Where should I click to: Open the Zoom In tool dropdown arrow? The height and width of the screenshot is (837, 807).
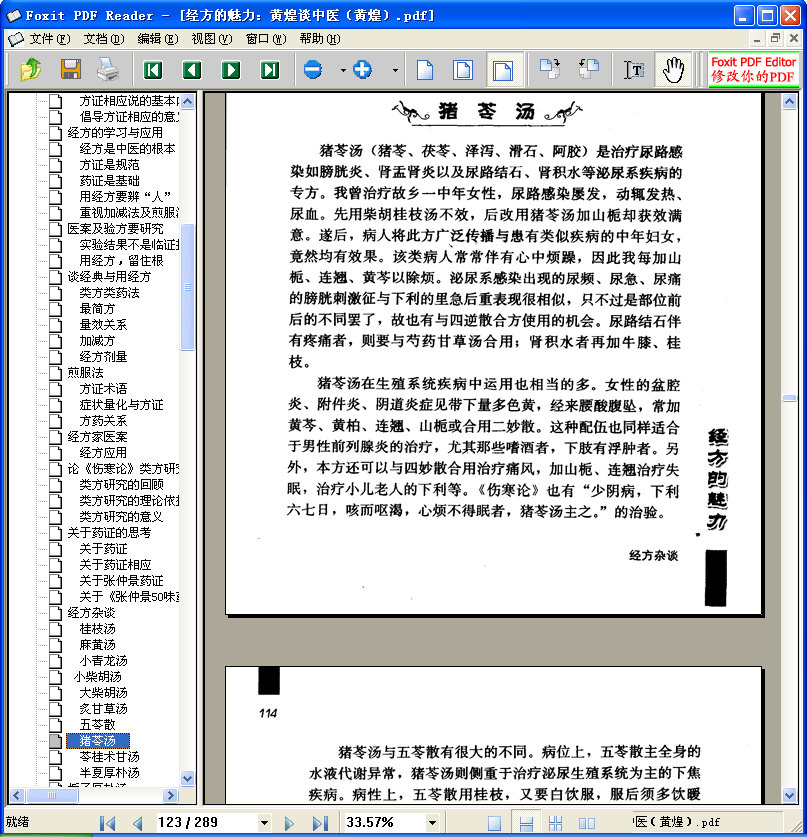(x=394, y=70)
